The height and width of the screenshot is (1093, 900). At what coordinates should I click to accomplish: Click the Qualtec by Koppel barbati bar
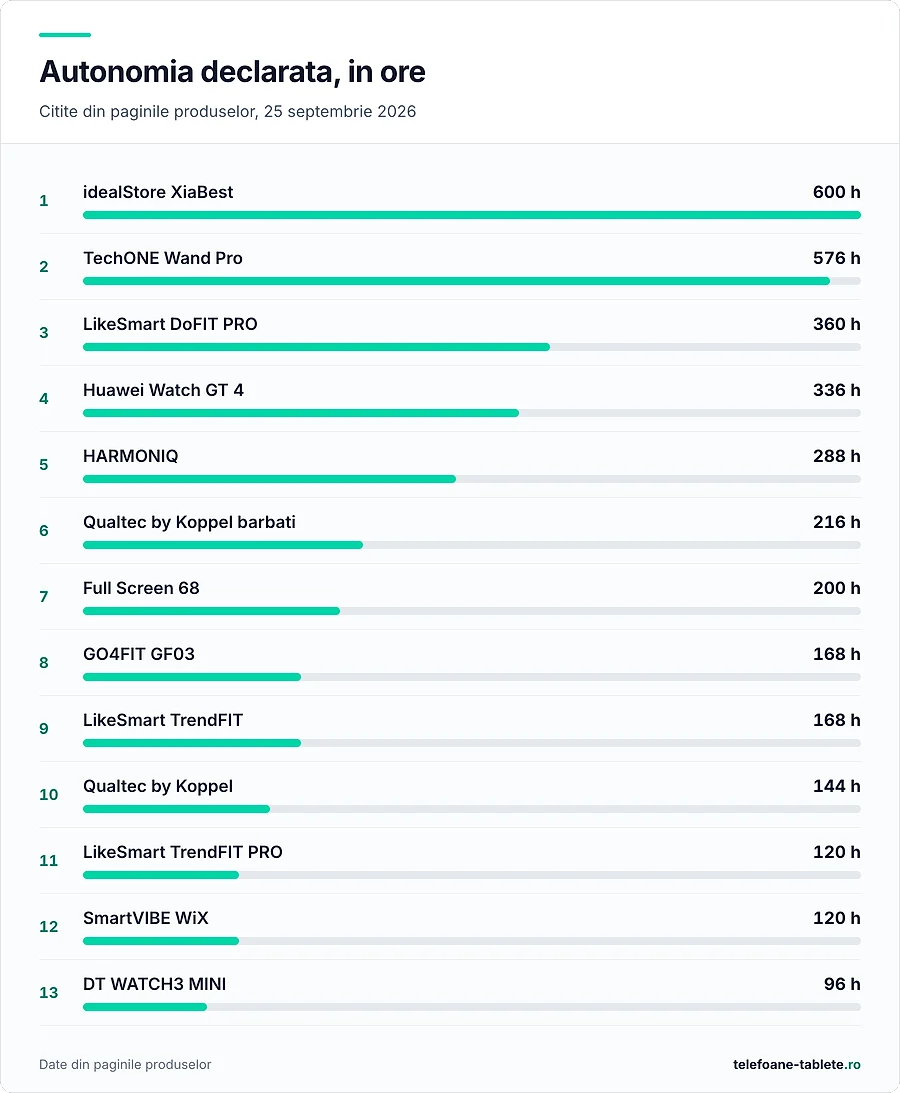click(471, 545)
